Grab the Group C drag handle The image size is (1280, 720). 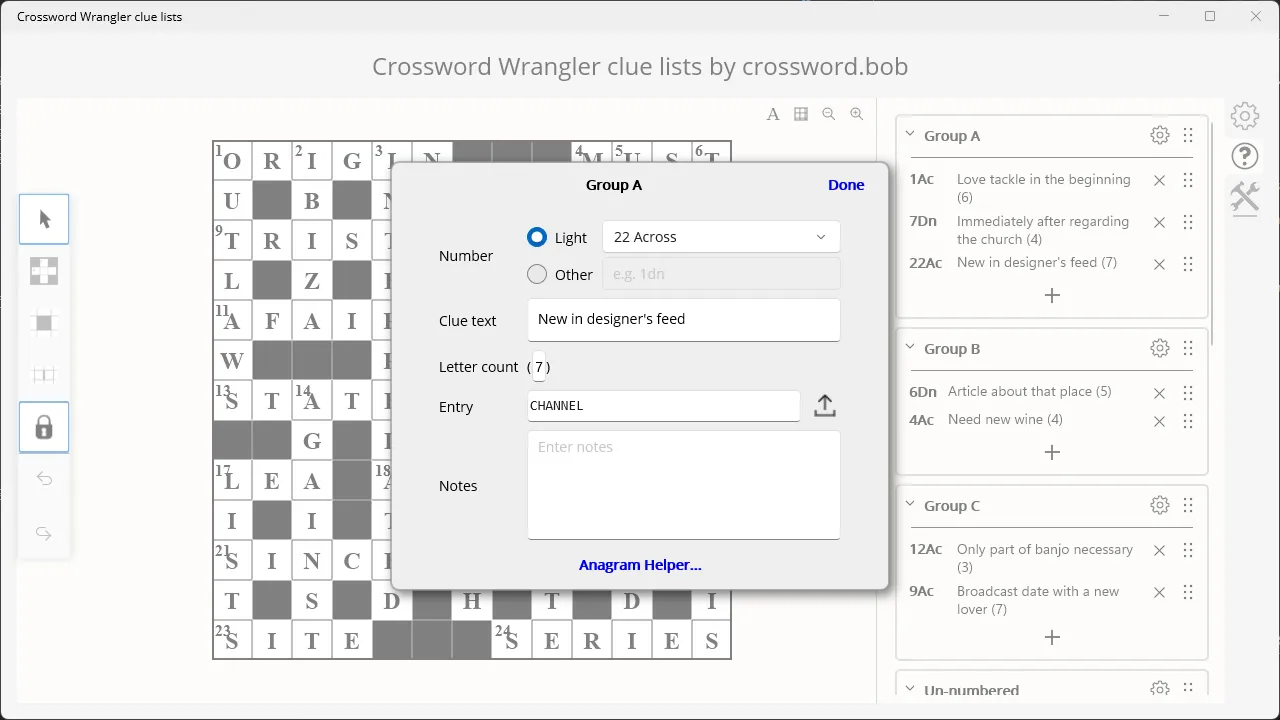click(1188, 505)
